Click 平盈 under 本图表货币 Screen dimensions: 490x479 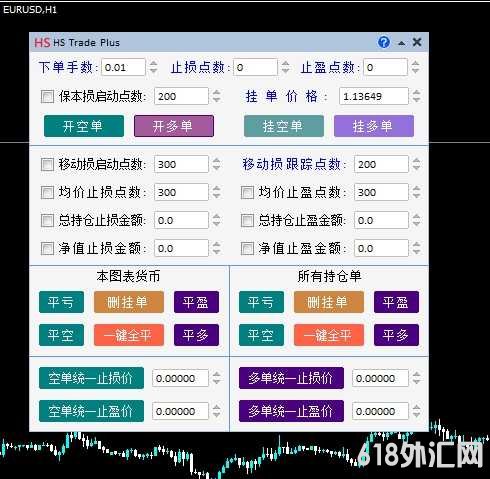pyautogui.click(x=196, y=302)
